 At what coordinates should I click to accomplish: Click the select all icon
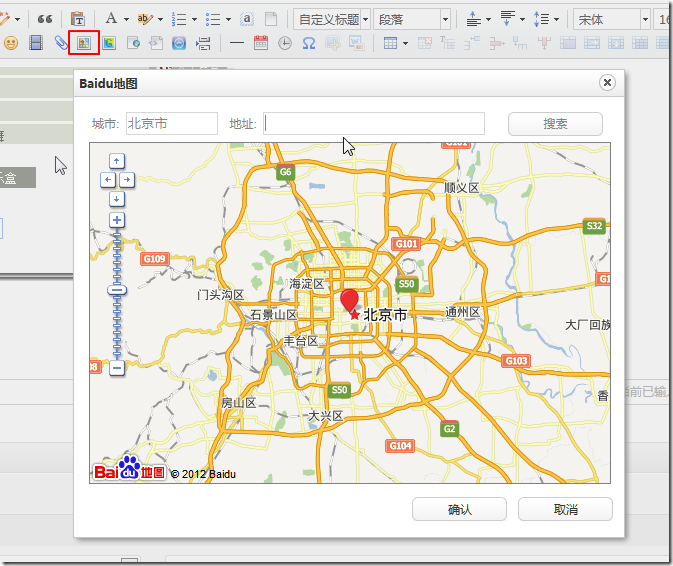point(247,19)
